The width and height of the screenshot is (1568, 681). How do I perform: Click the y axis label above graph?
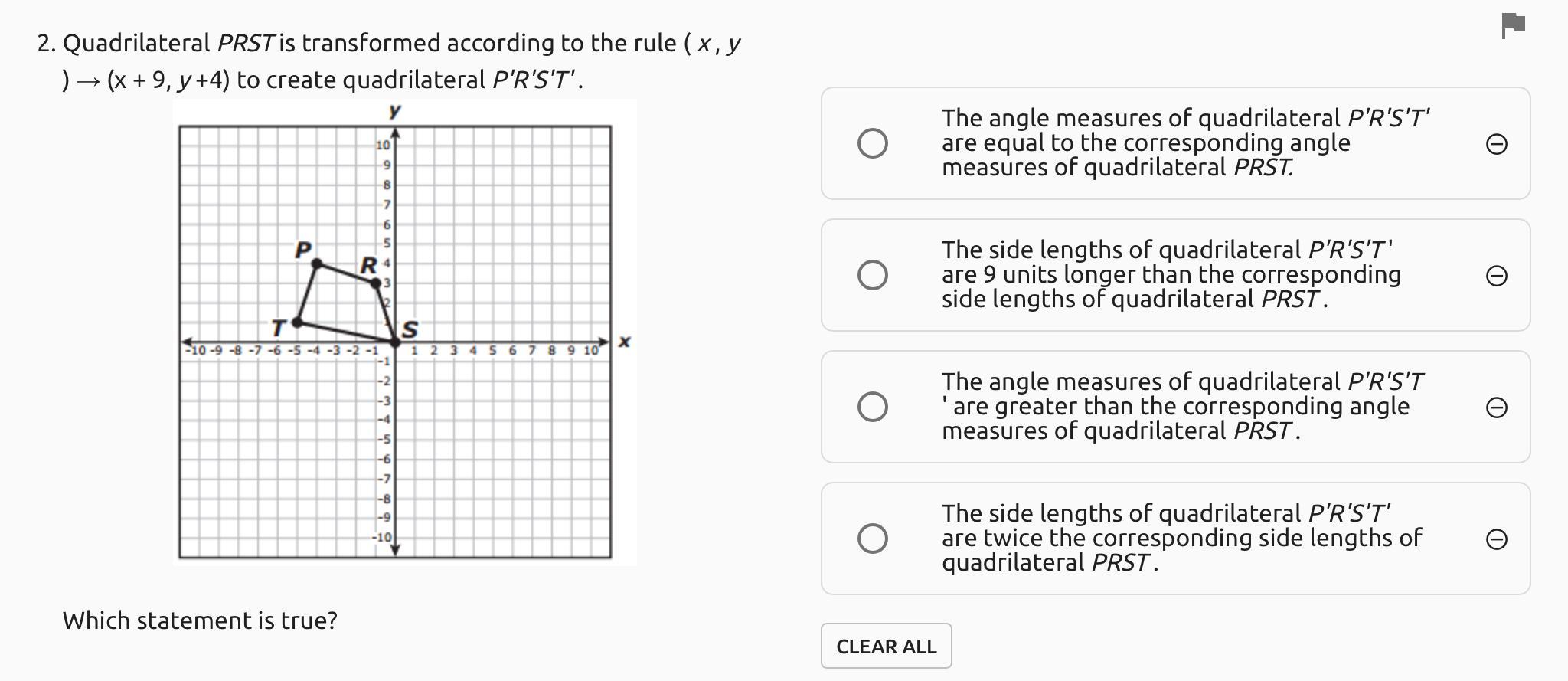[x=394, y=111]
